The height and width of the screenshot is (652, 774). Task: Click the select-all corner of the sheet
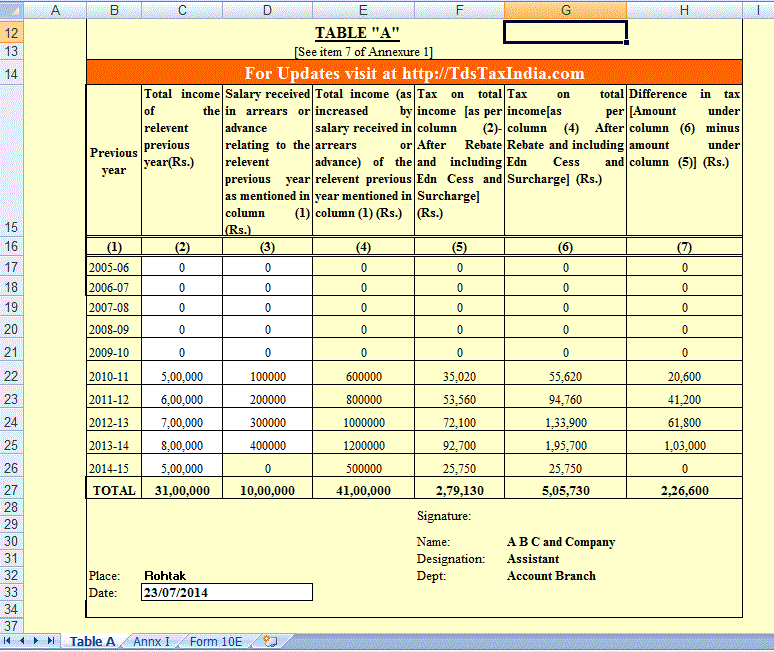pos(11,9)
